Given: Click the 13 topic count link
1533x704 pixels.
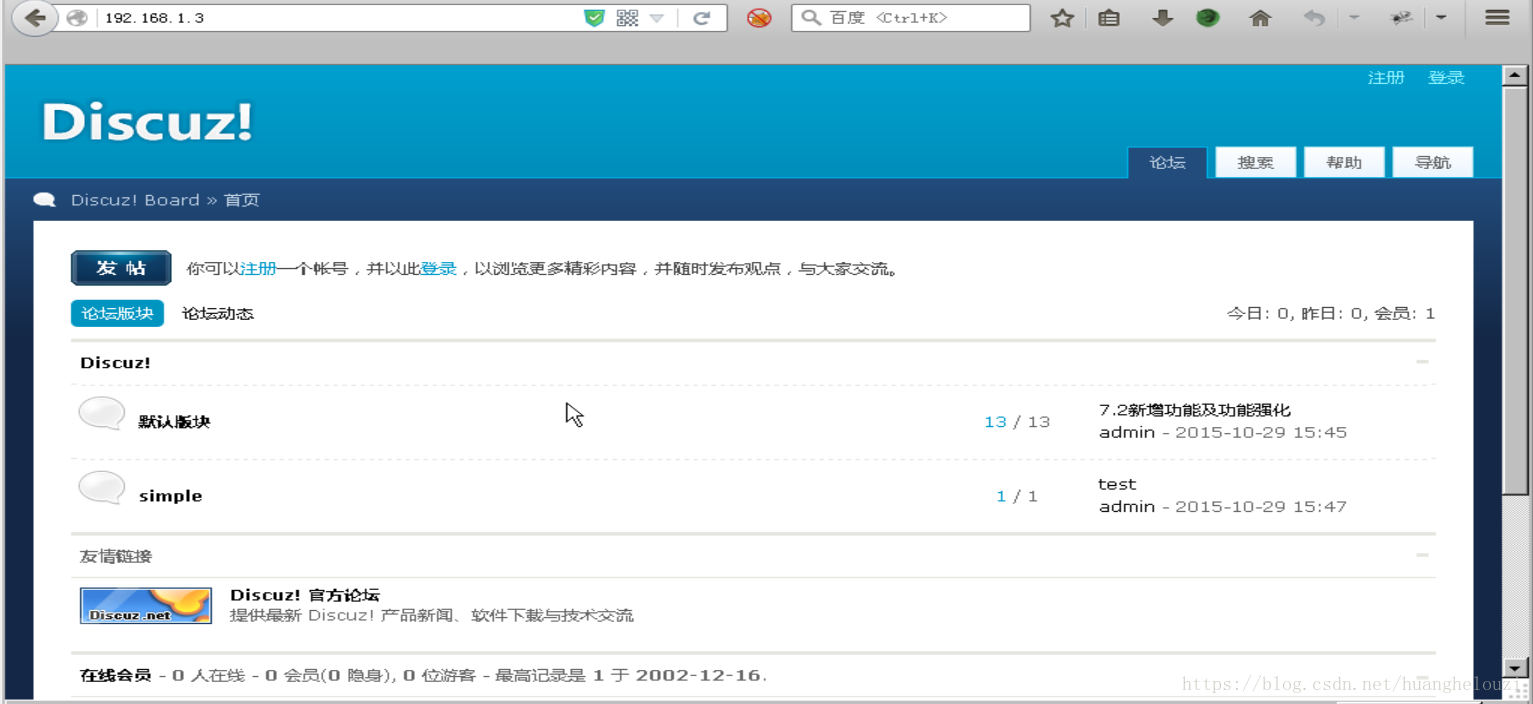Looking at the screenshot, I should pyautogui.click(x=995, y=422).
